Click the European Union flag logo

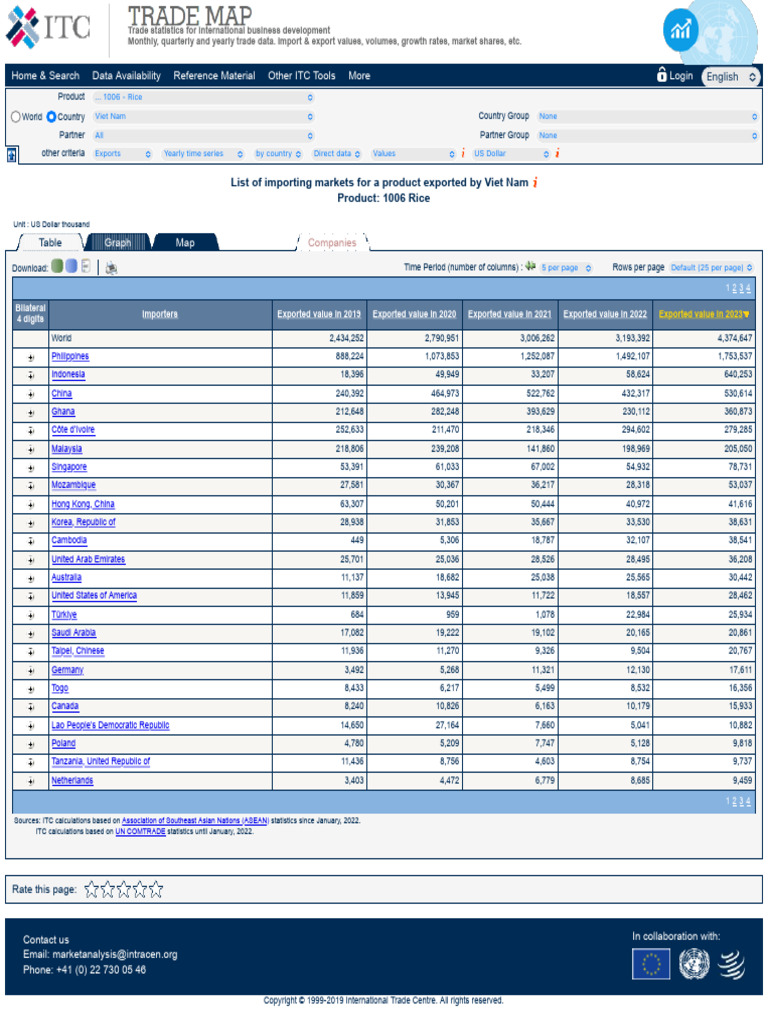point(650,964)
